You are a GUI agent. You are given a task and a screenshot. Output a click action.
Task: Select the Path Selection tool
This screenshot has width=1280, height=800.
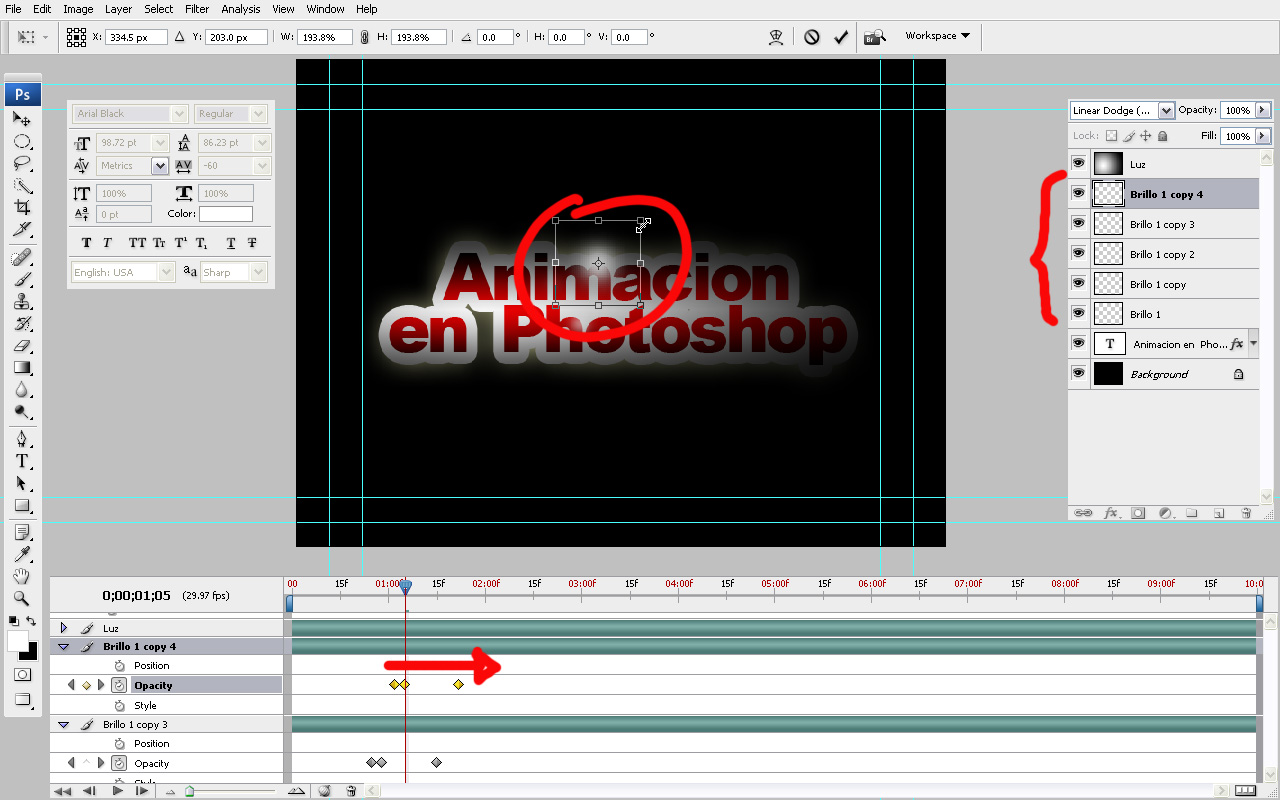pos(22,483)
